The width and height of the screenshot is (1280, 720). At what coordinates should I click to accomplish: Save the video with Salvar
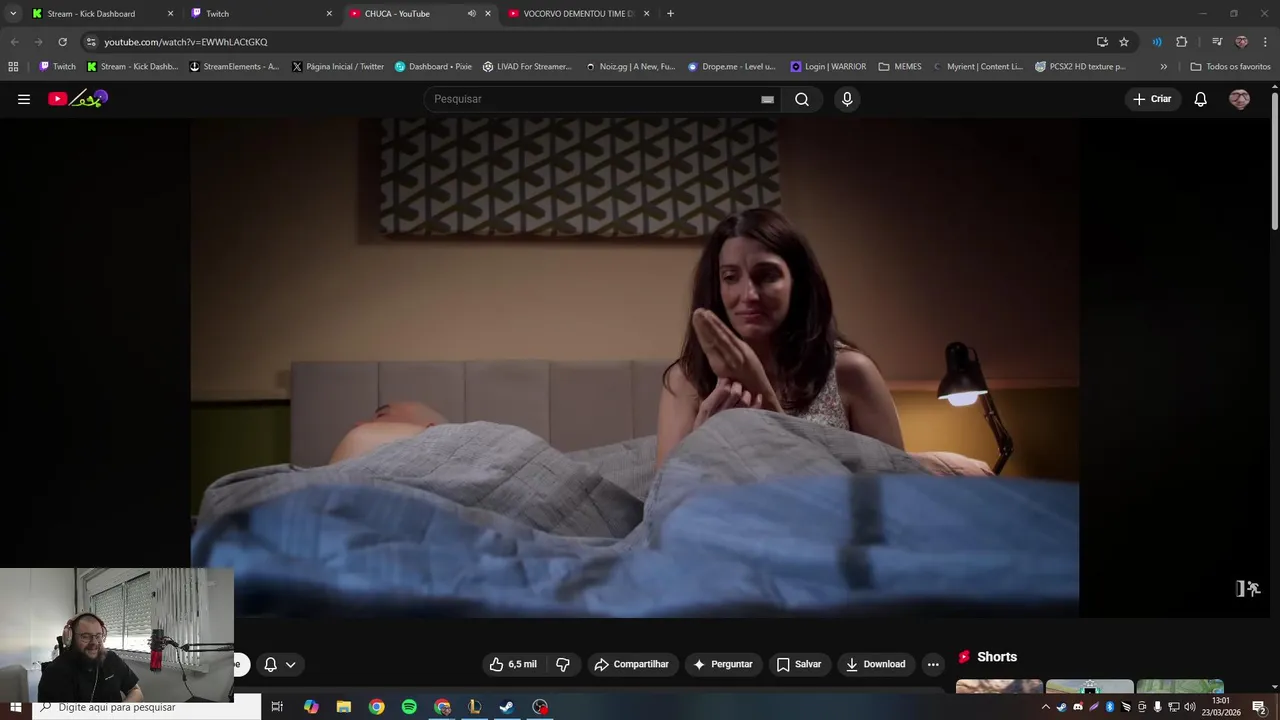click(799, 664)
